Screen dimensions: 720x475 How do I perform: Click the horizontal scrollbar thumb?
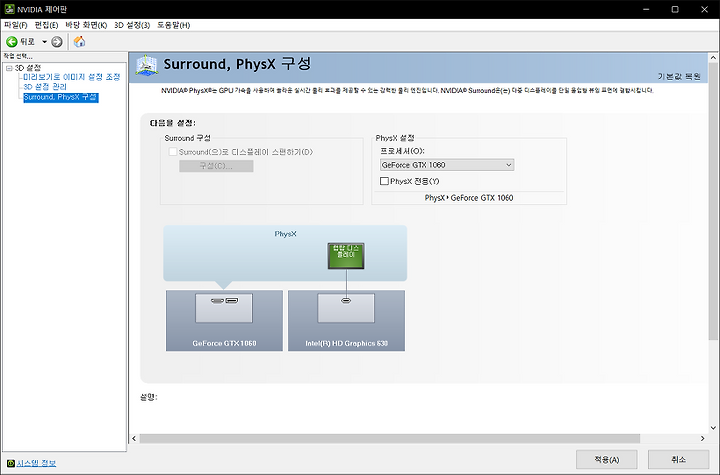389,439
